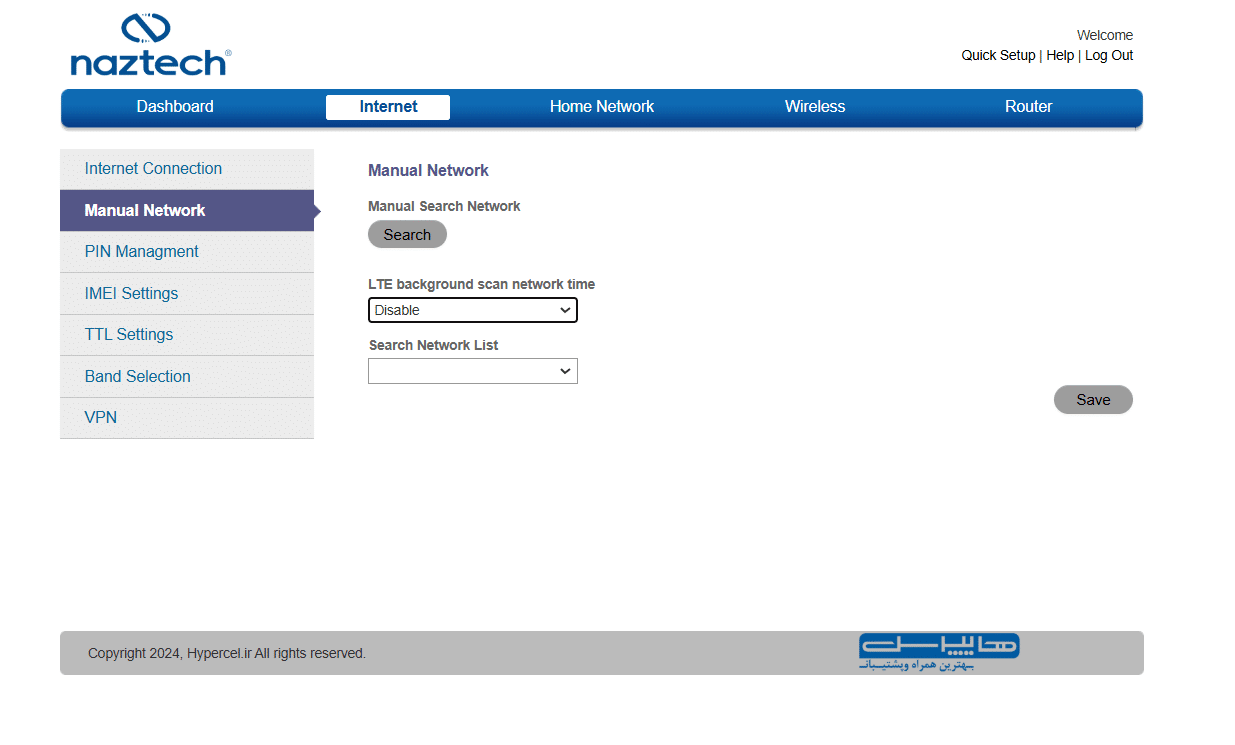Expand LTE background scan time dropdown
This screenshot has width=1235, height=745.
472,311
